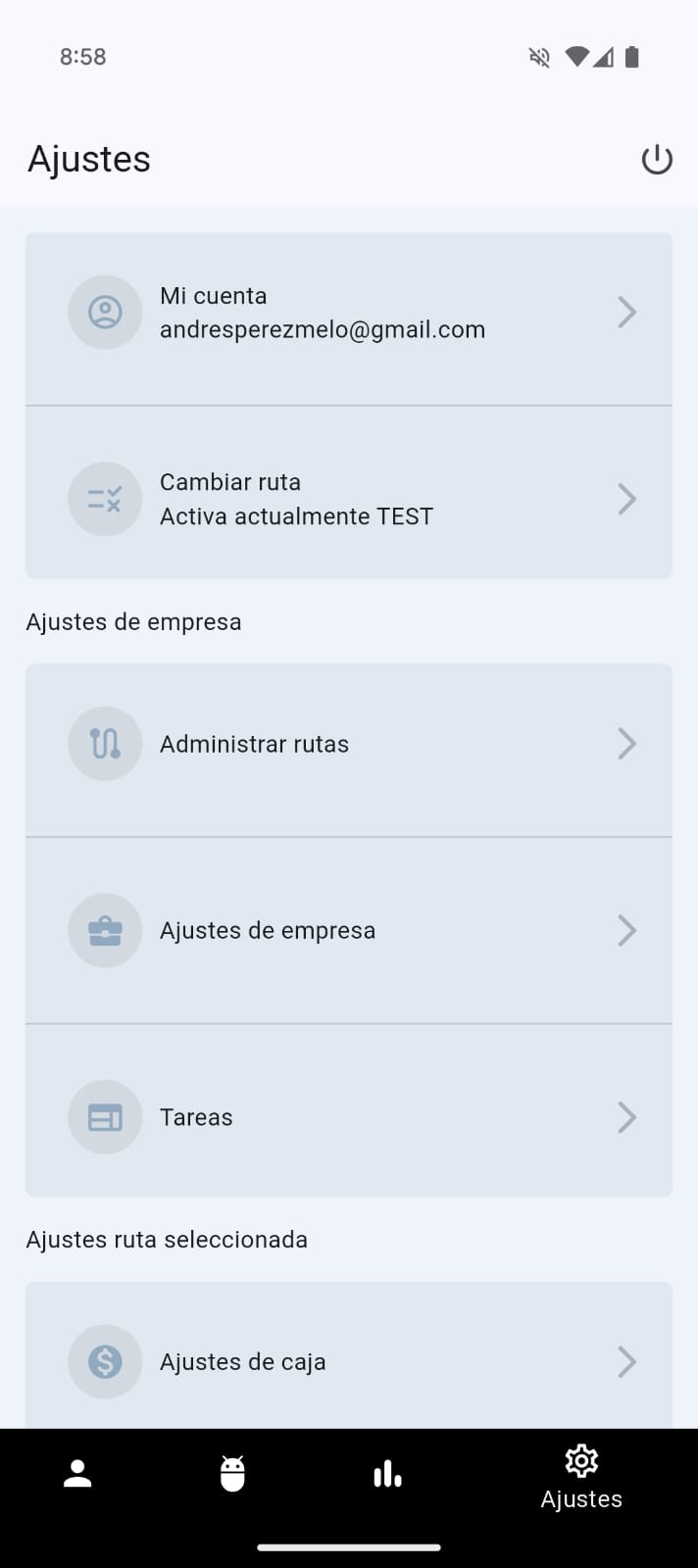This screenshot has width=698, height=1568.
Task: Switch to the bar chart statistics tab
Action: pyautogui.click(x=387, y=1474)
